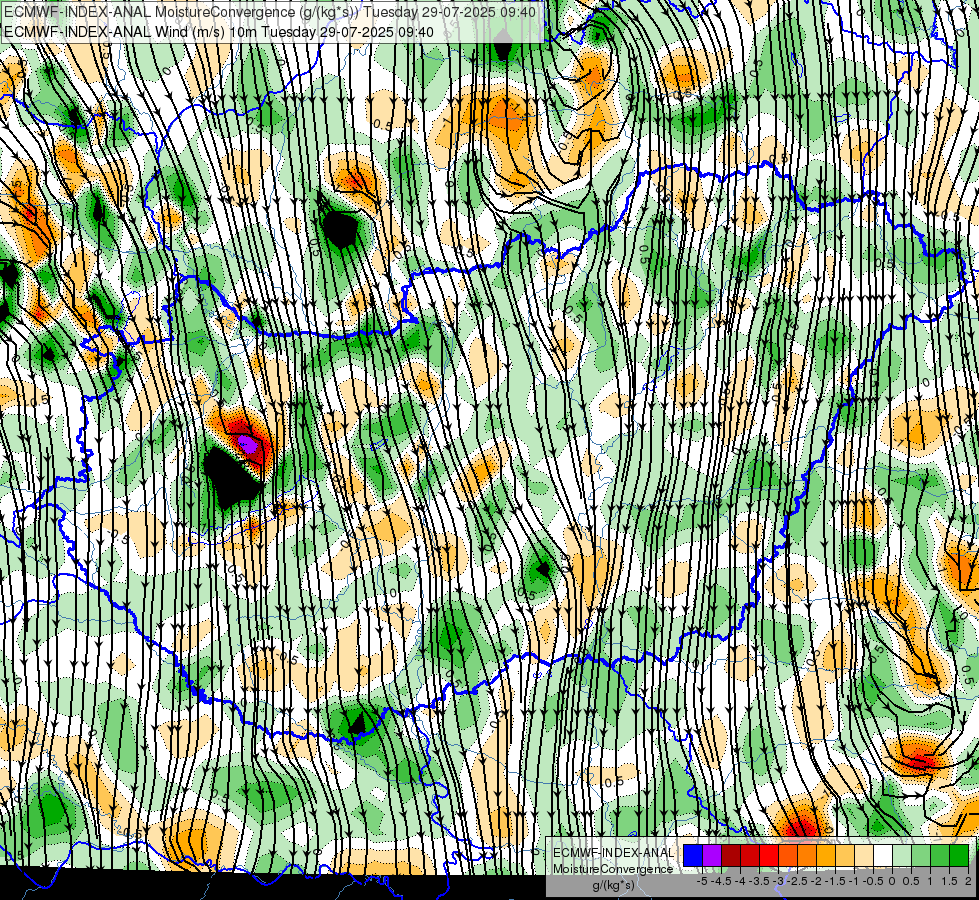Choose the amber -2 to -1.5 swatch

pos(826,855)
